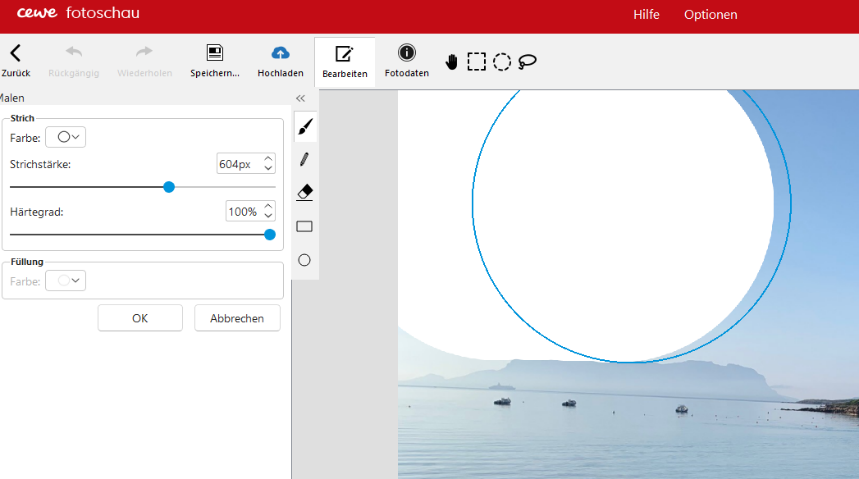Select the brush paint tool
Viewport: 859px width, 479px height.
(305, 127)
